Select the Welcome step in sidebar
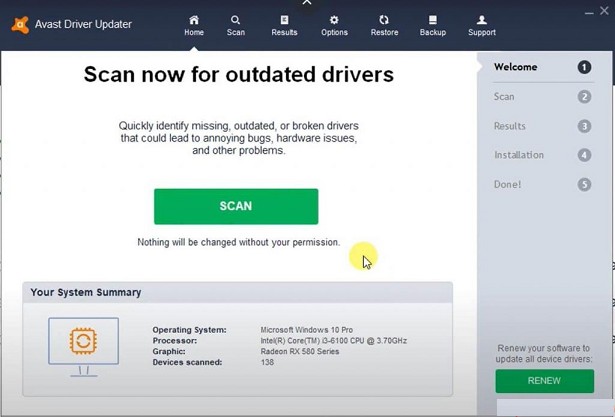 pyautogui.click(x=515, y=67)
